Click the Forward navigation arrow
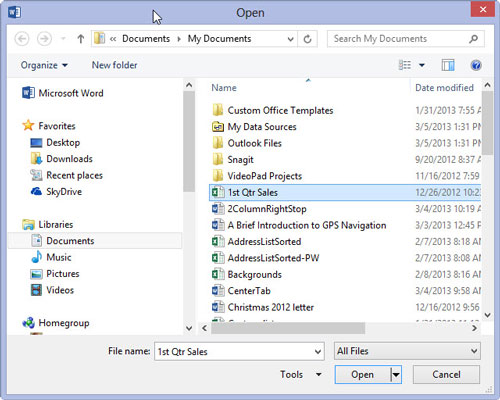The width and height of the screenshot is (500, 400). 44,39
